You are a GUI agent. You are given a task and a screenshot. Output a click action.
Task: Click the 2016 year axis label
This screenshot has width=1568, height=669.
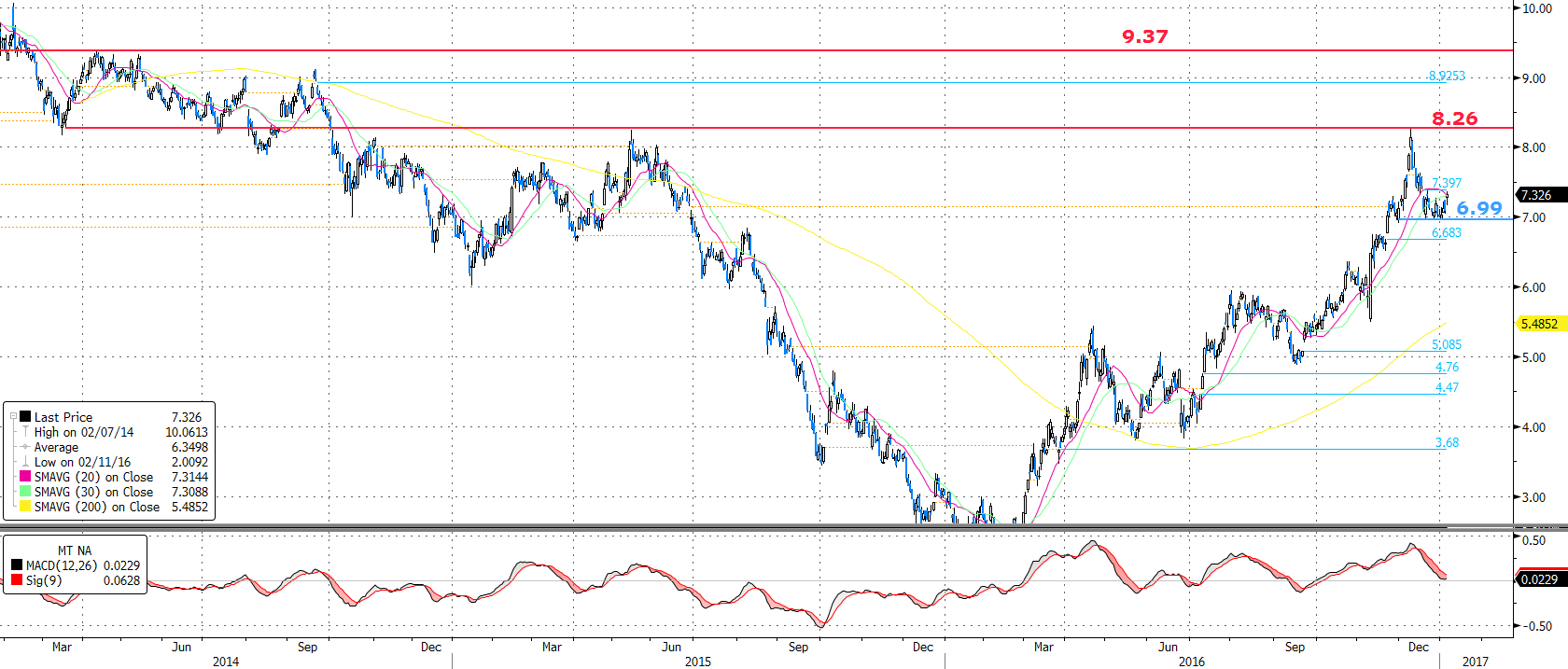pos(1192,662)
